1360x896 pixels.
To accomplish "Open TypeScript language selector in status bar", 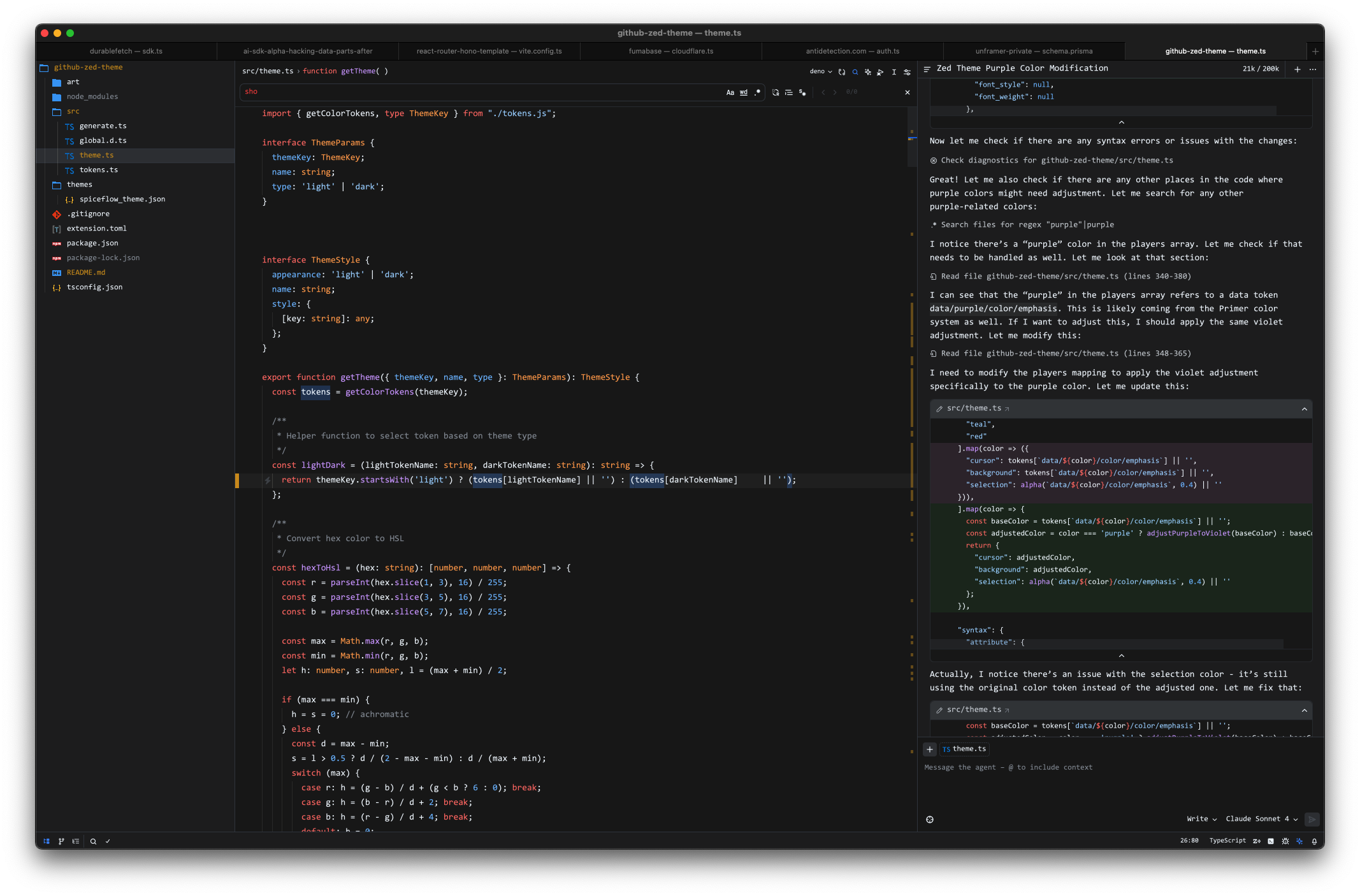I will 1227,841.
